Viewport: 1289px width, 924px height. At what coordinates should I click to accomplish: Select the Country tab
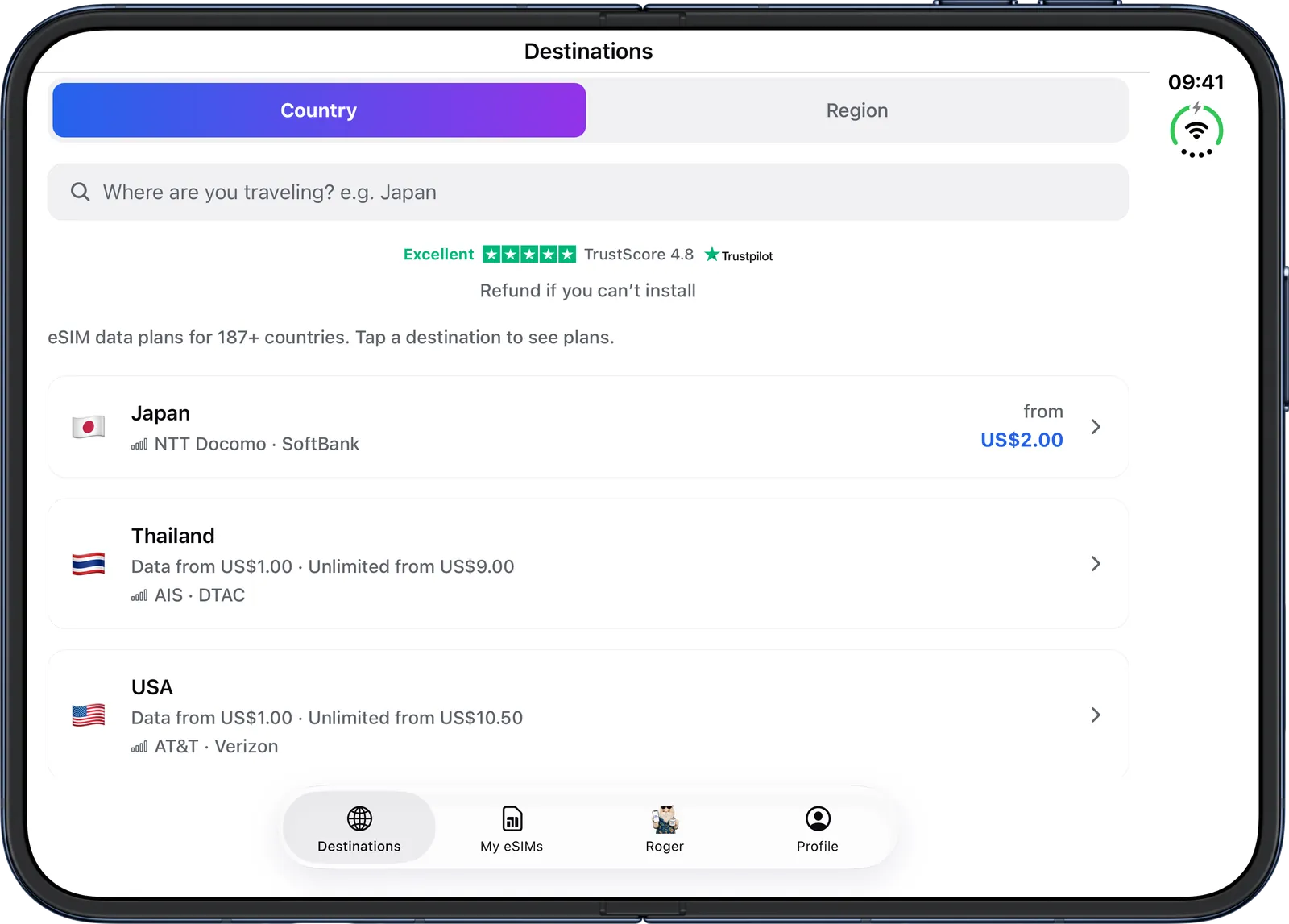pyautogui.click(x=319, y=110)
